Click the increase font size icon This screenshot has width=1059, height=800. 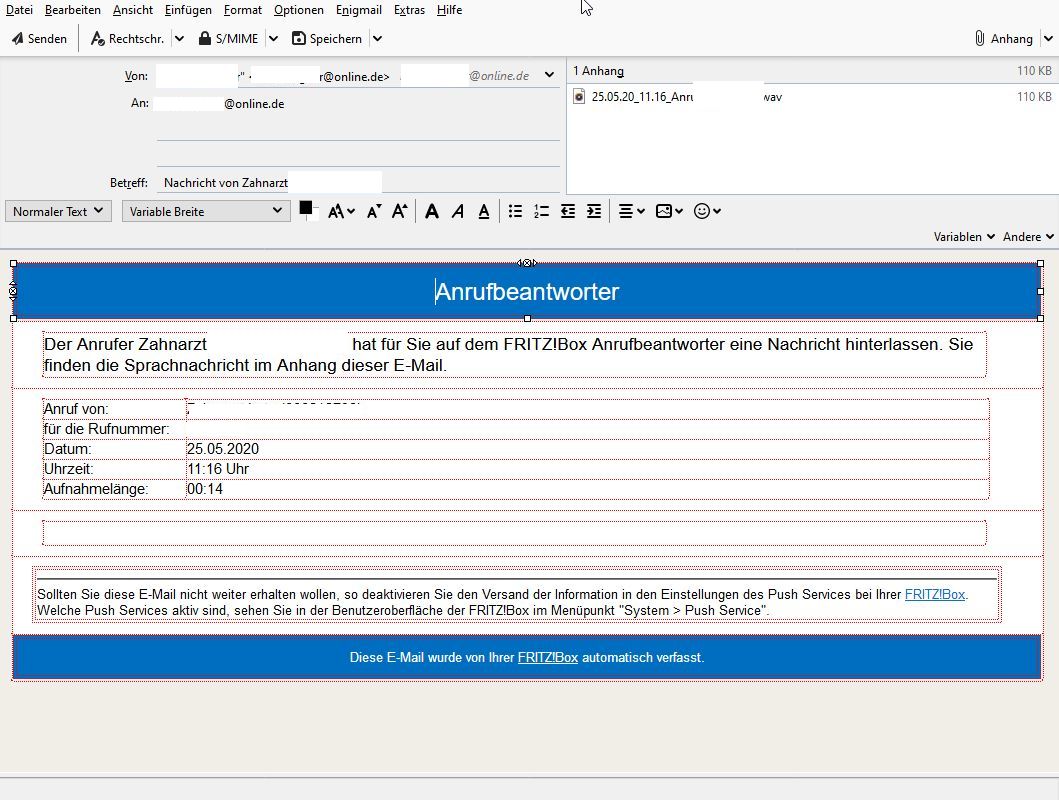(x=400, y=211)
